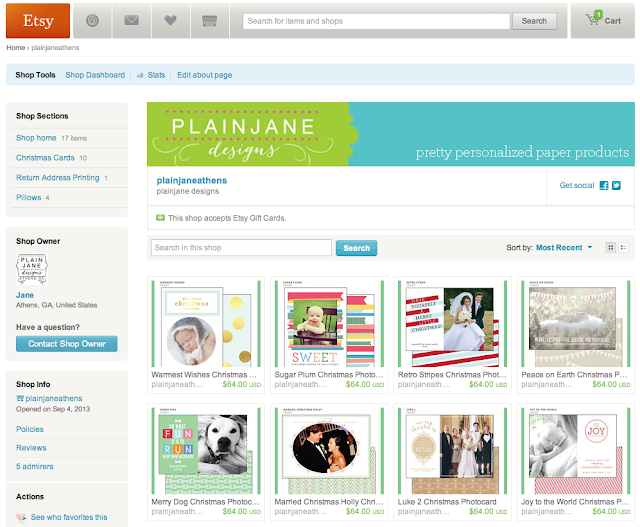The width and height of the screenshot is (640, 527).
Task: Open Warmest Wishes Christmas card thumbnail
Action: coord(206,323)
